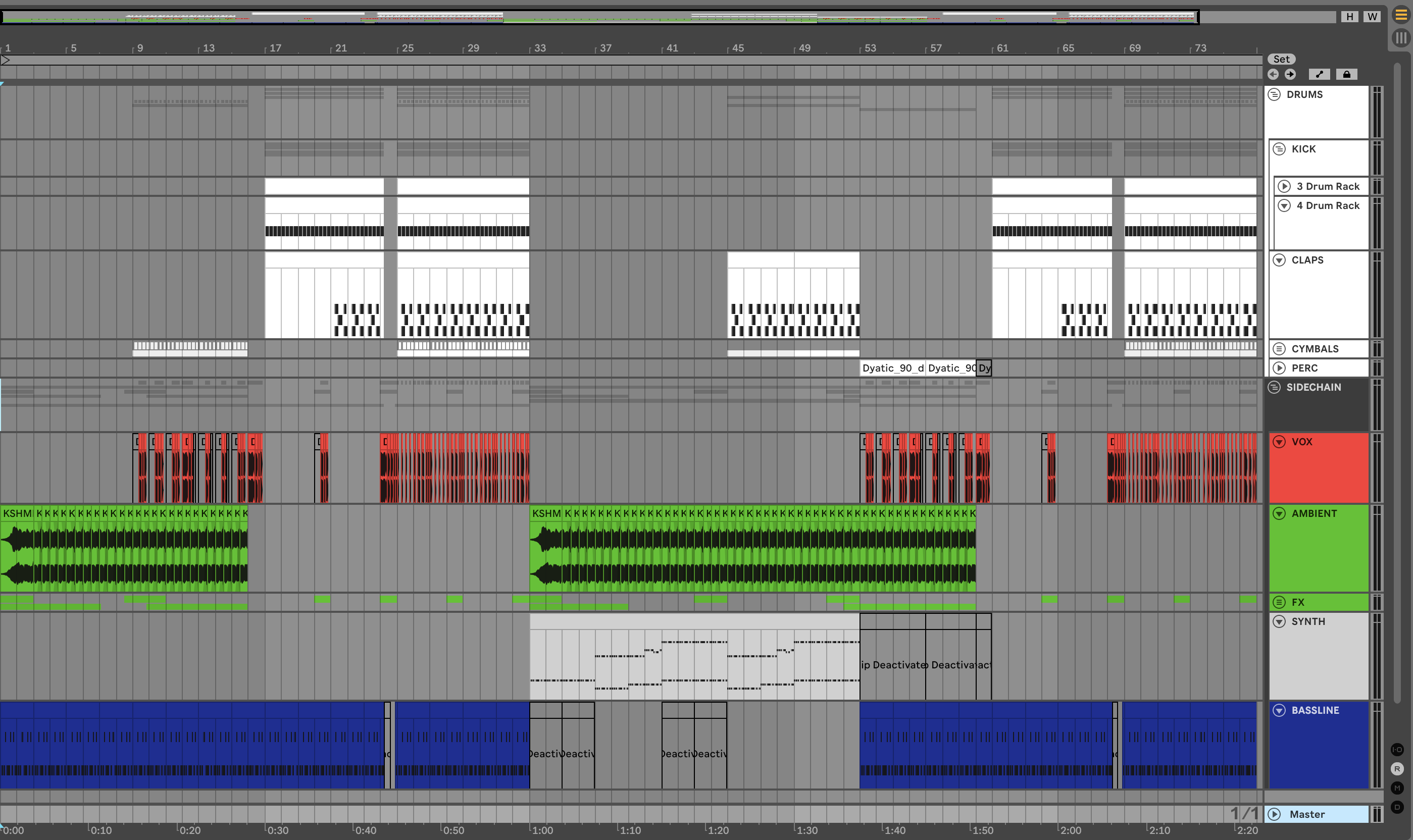The height and width of the screenshot is (840, 1413).
Task: Click the KICK group fold icon
Action: click(1279, 149)
